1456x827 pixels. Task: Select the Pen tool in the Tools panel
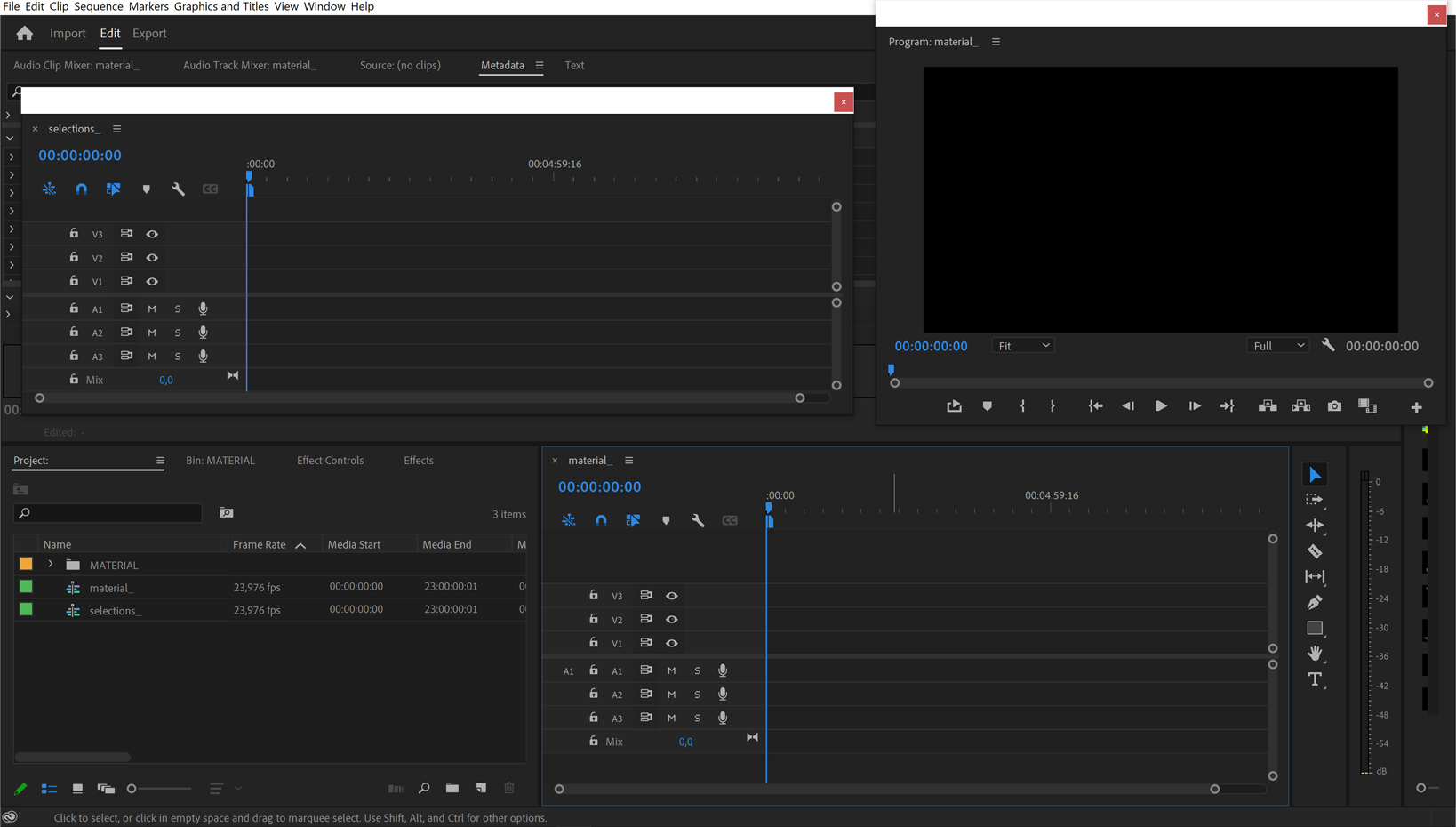[1316, 602]
